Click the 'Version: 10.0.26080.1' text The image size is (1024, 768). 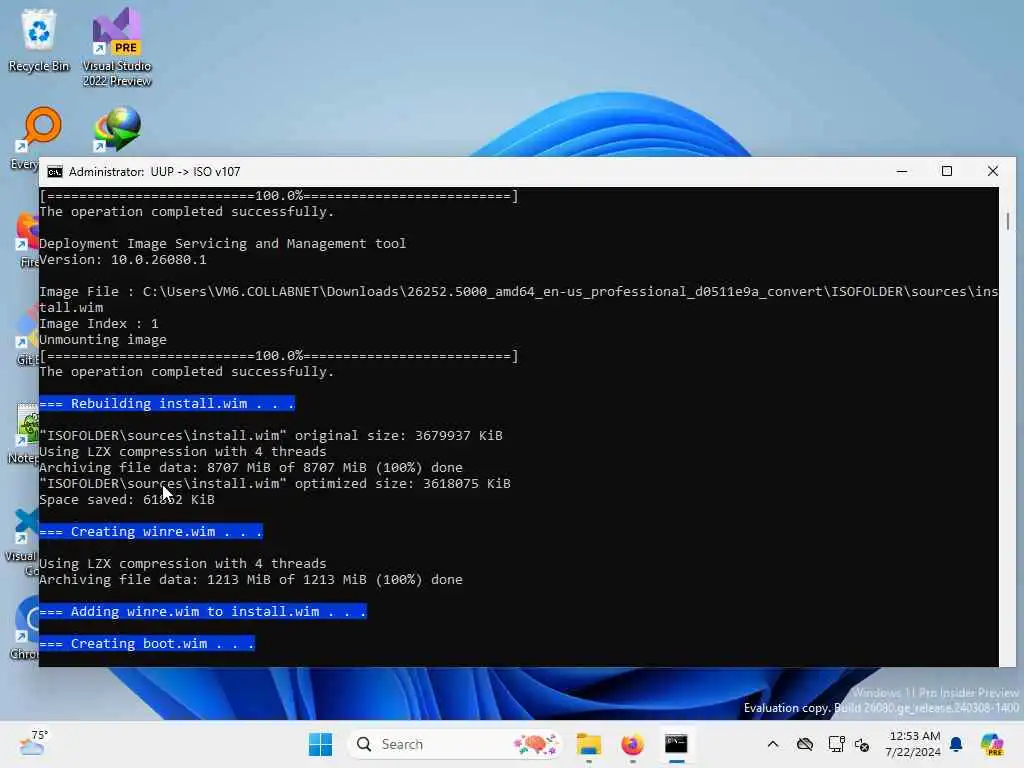[x=123, y=260]
